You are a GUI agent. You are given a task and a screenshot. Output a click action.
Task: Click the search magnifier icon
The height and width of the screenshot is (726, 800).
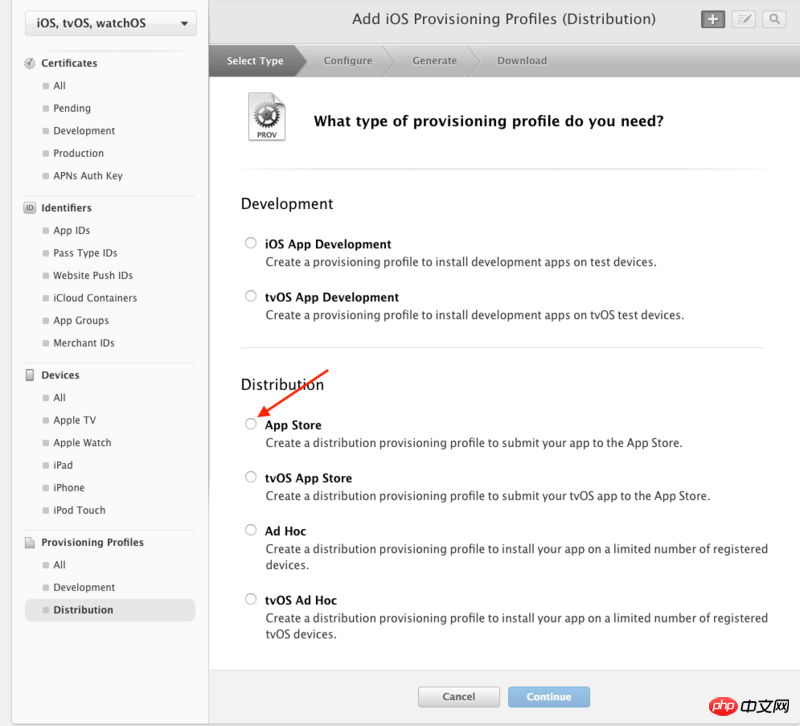point(774,19)
